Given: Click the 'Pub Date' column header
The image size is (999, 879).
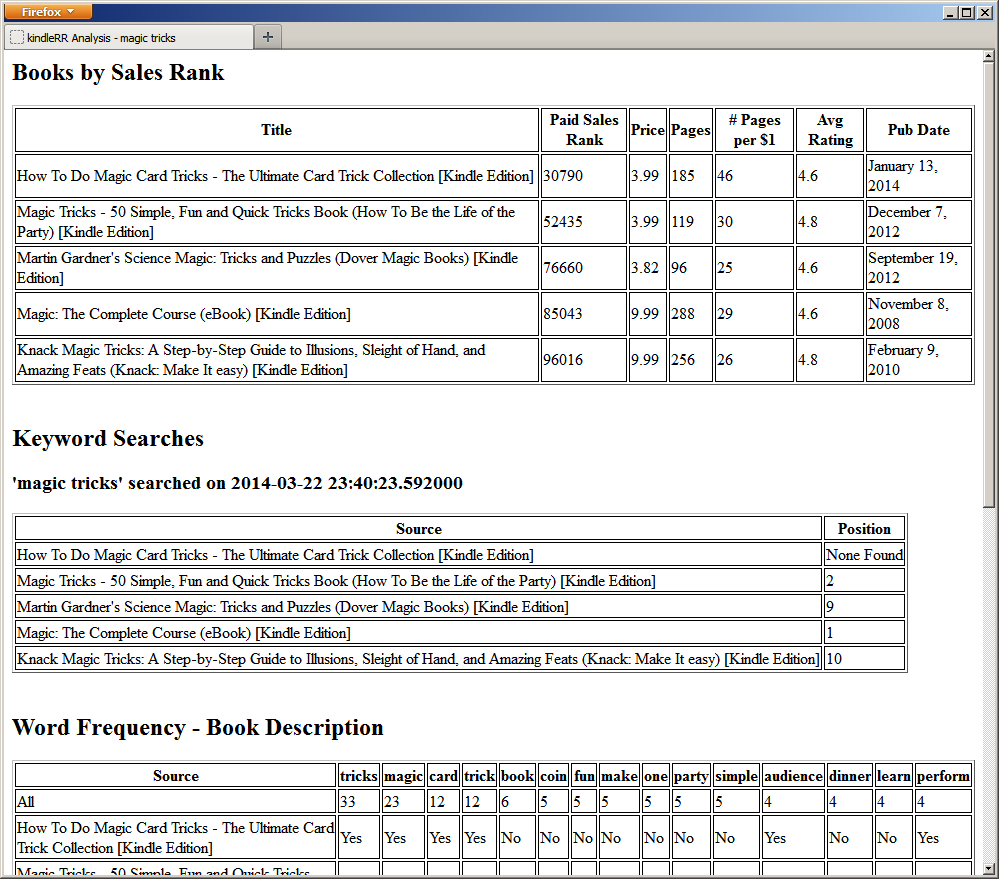Looking at the screenshot, I should pyautogui.click(x=919, y=130).
